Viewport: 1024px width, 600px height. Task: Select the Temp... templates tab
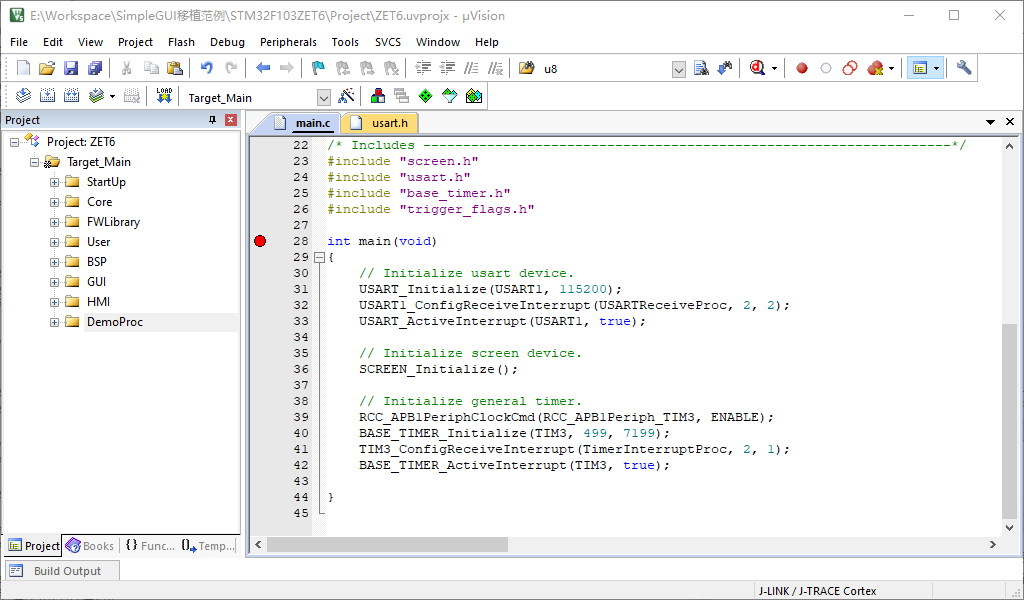coord(208,546)
